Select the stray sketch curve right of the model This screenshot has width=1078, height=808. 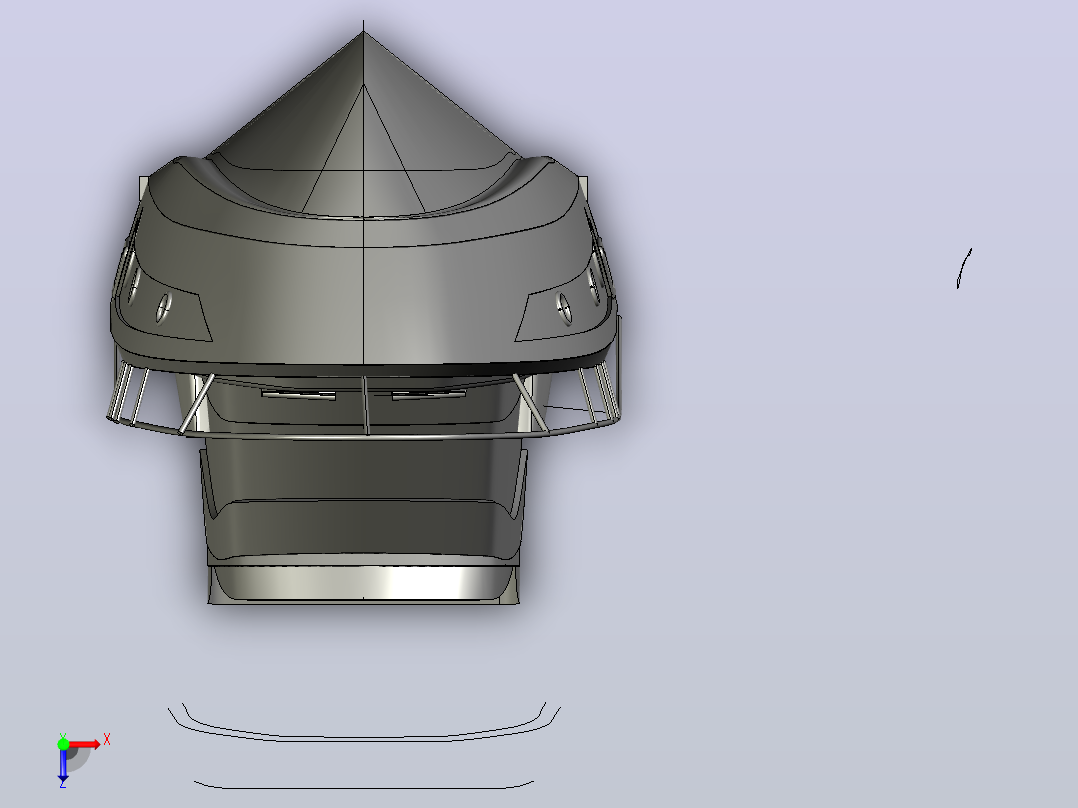point(964,268)
